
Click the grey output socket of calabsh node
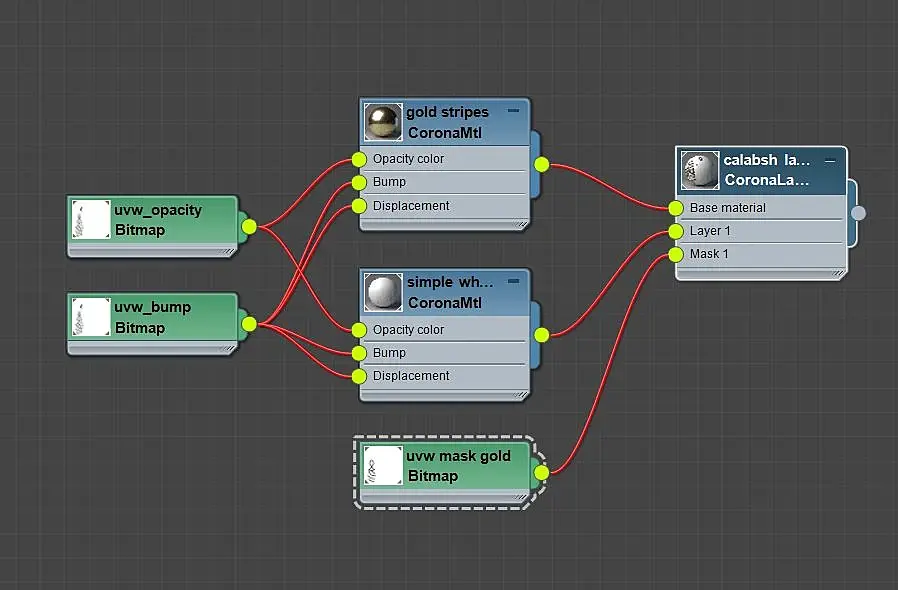pyautogui.click(x=858, y=213)
